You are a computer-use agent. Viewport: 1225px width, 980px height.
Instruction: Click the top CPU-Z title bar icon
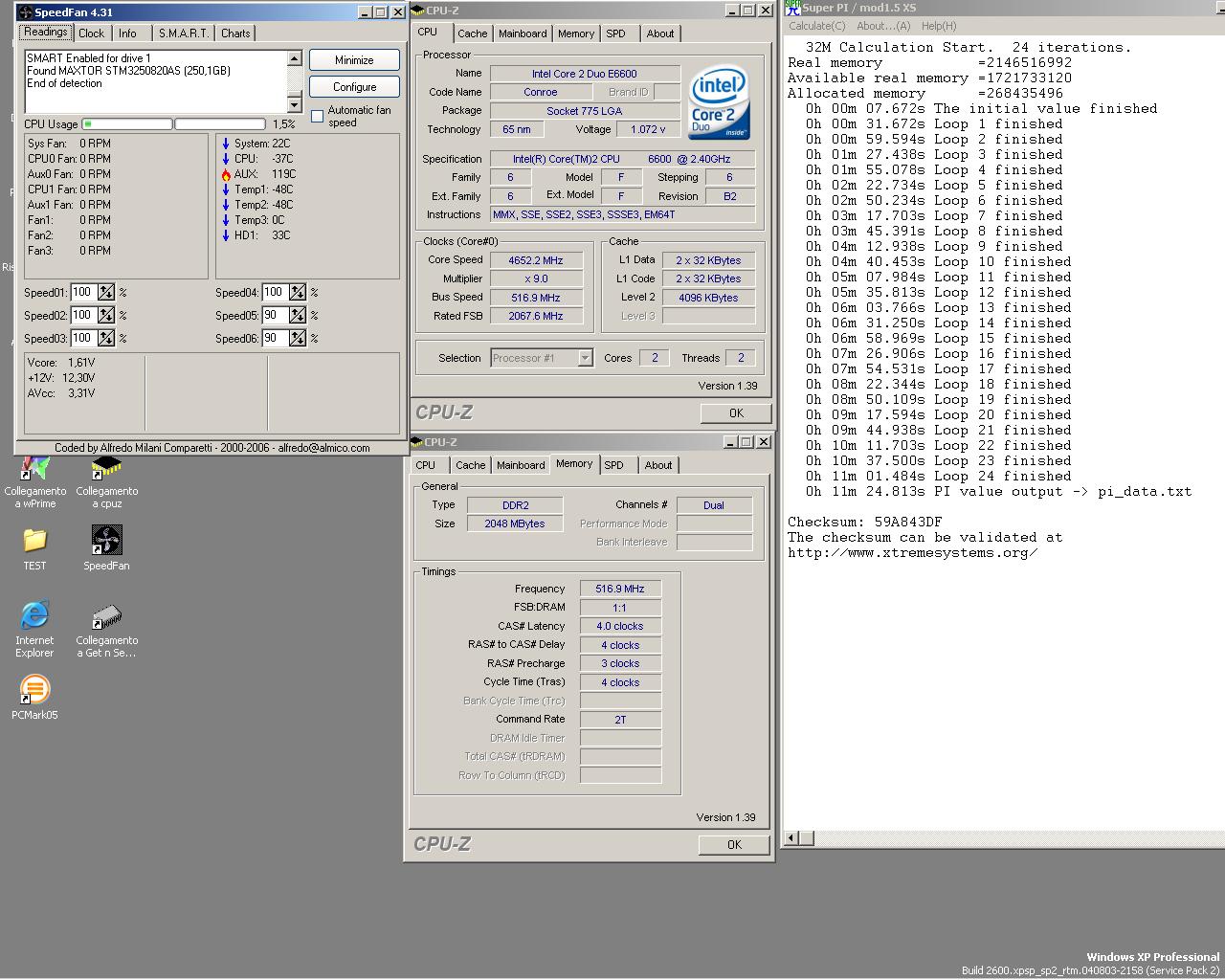tap(417, 11)
